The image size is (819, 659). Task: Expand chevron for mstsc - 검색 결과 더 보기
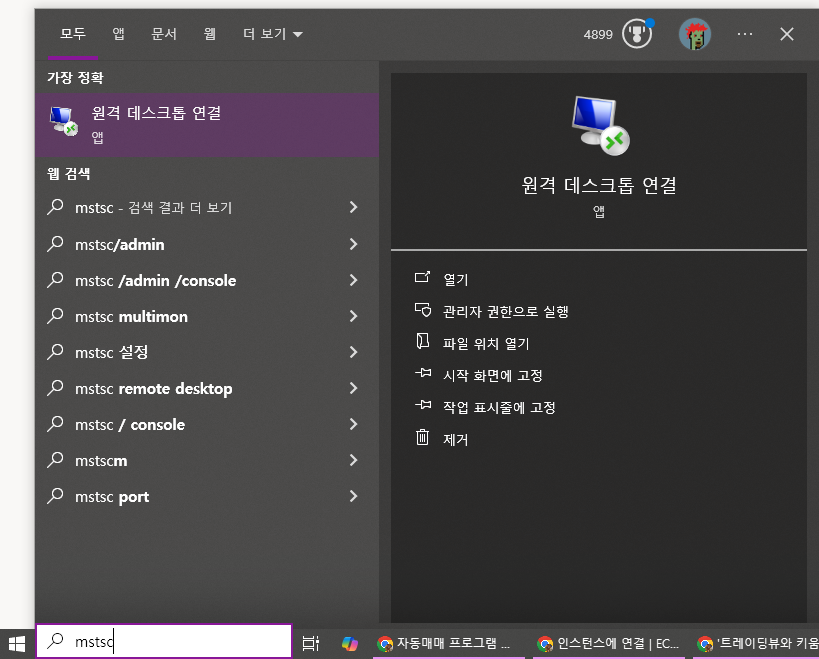pos(354,207)
